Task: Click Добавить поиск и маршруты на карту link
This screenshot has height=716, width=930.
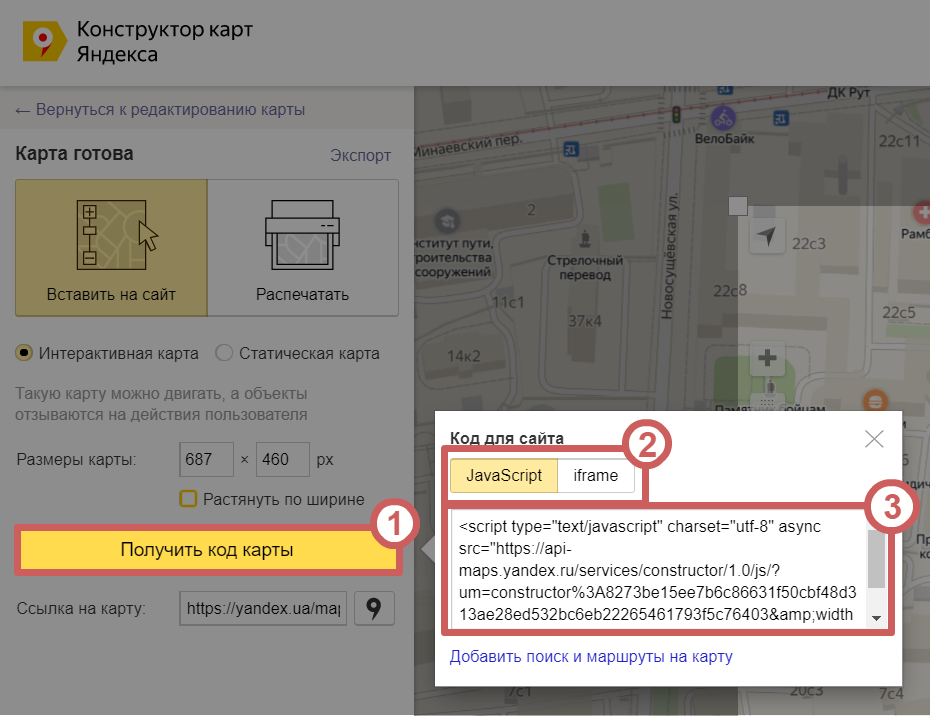Action: pos(591,657)
